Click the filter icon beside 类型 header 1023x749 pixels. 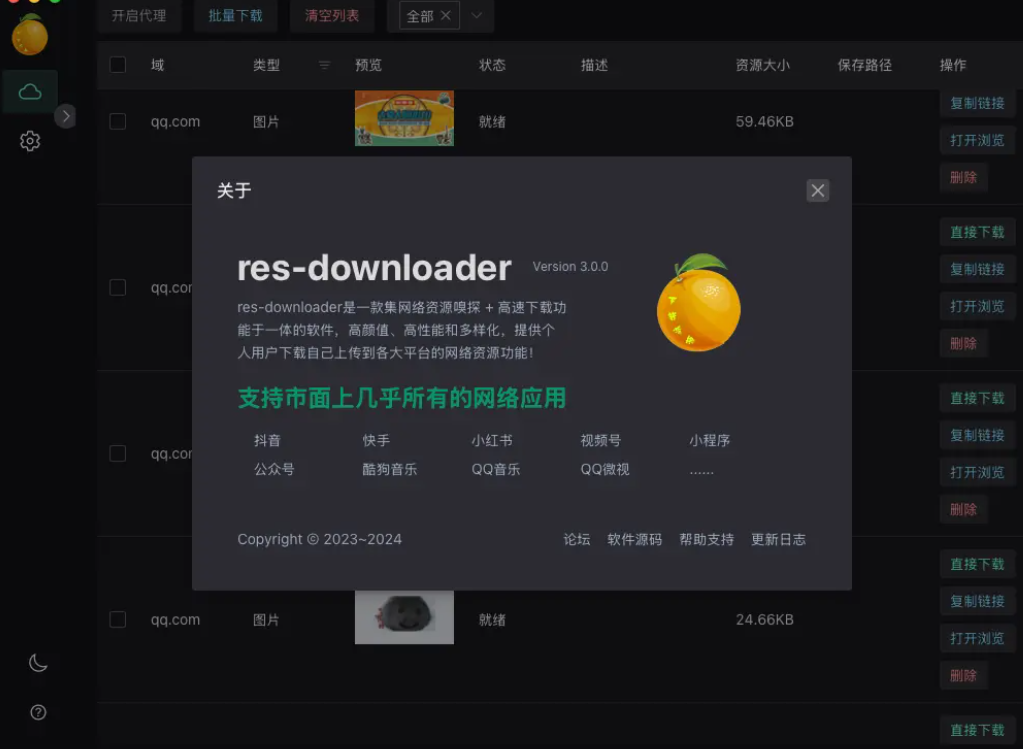click(x=324, y=65)
